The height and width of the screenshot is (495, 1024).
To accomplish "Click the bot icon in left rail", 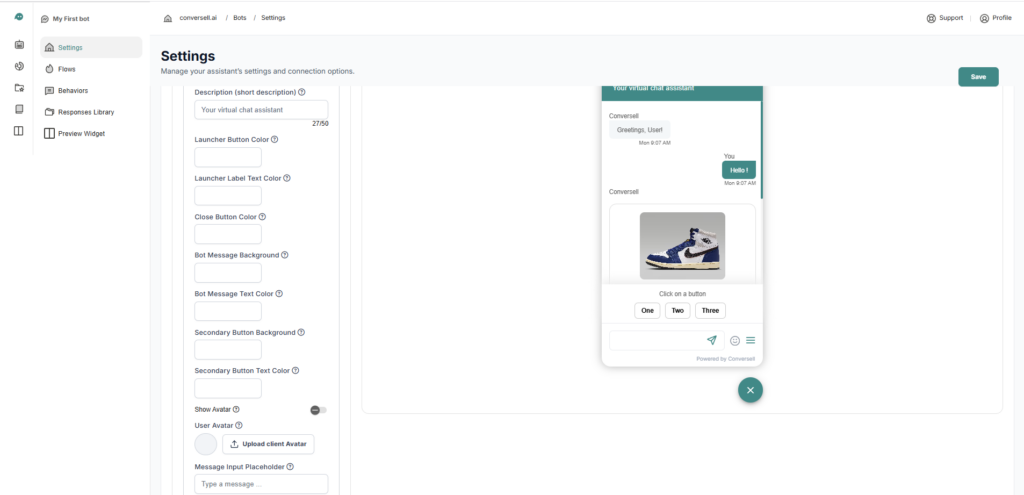I will point(19,45).
